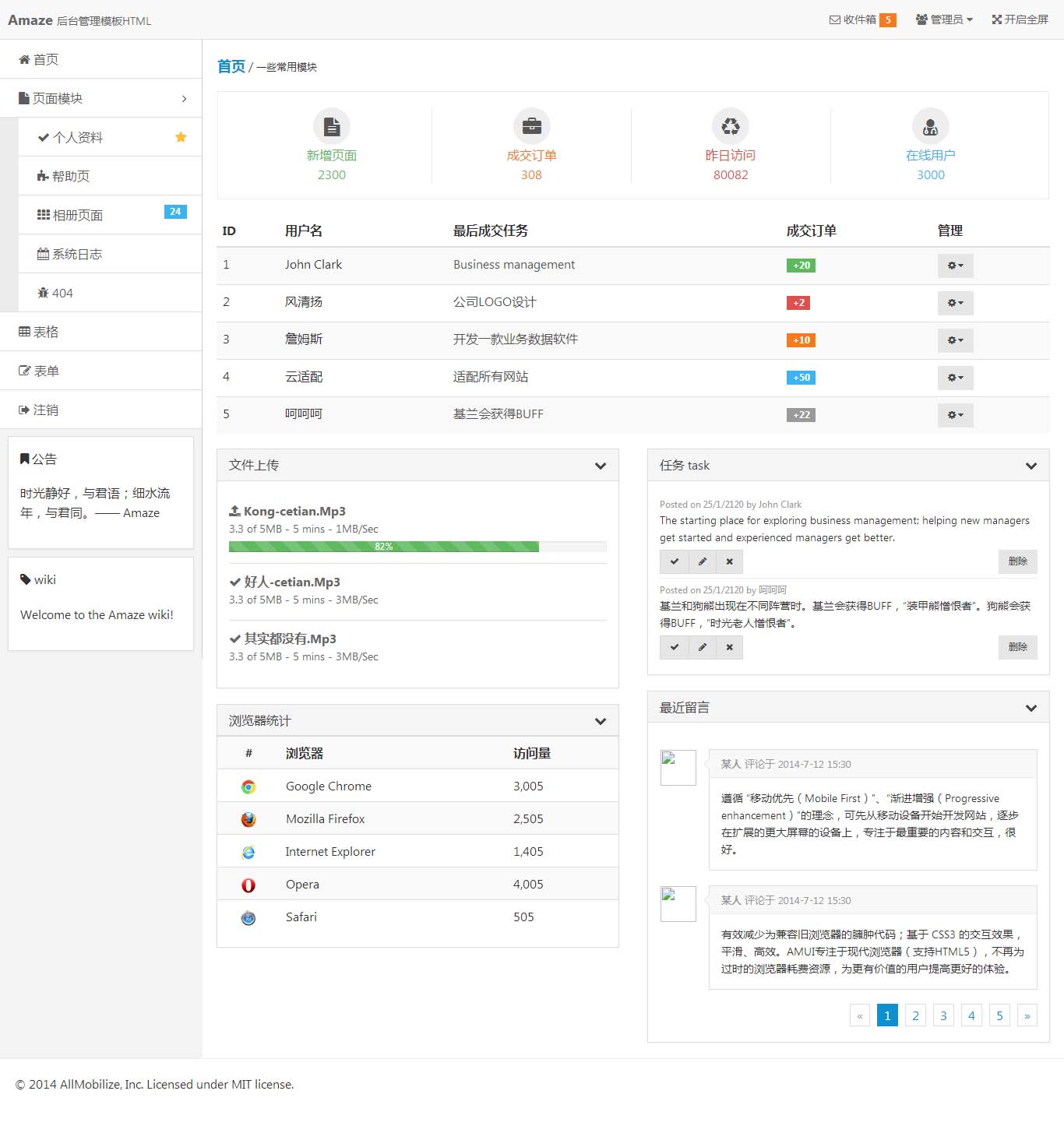Open 系统日志 in the sidebar

110,254
